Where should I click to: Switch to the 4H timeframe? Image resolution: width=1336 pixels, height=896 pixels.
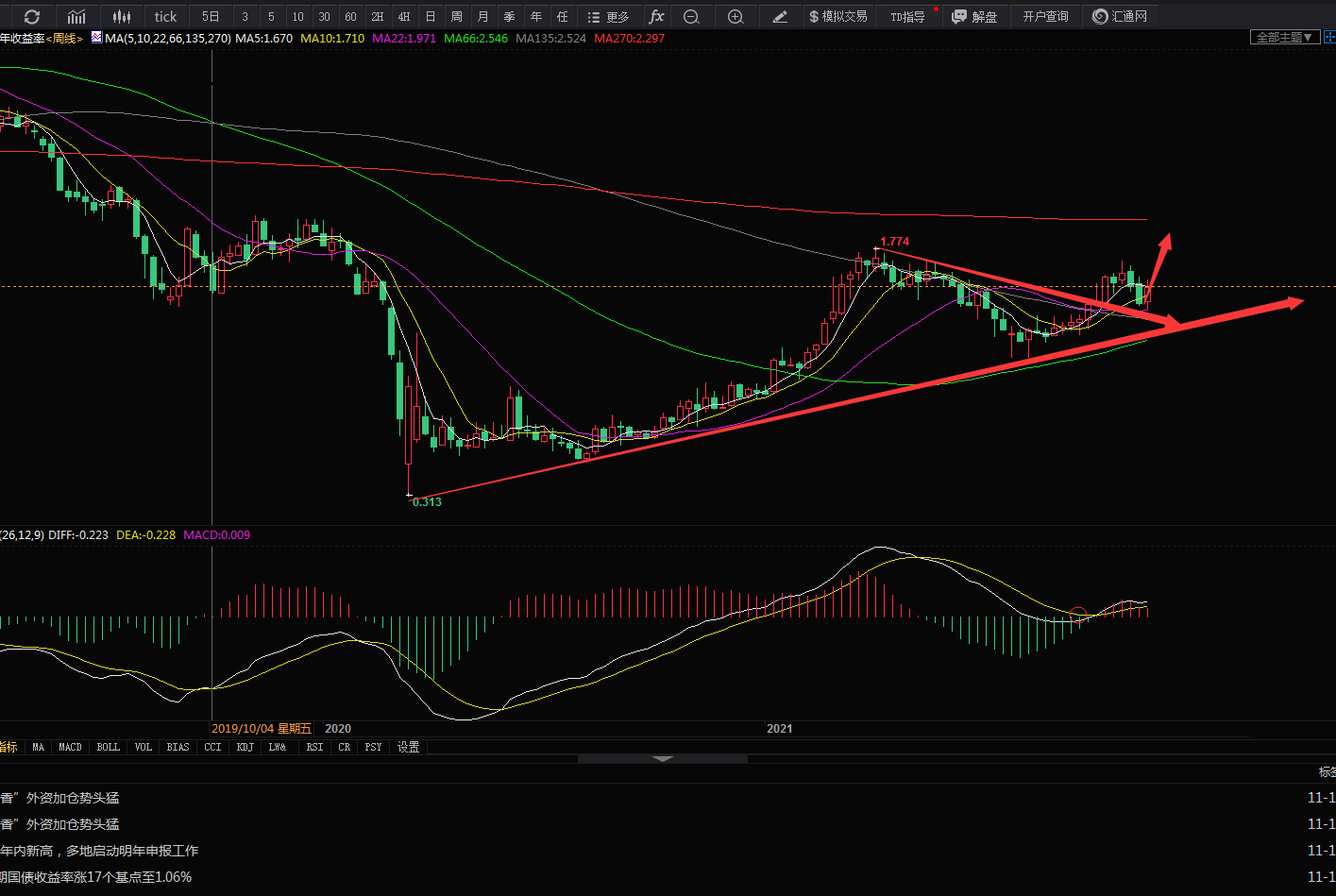point(404,17)
